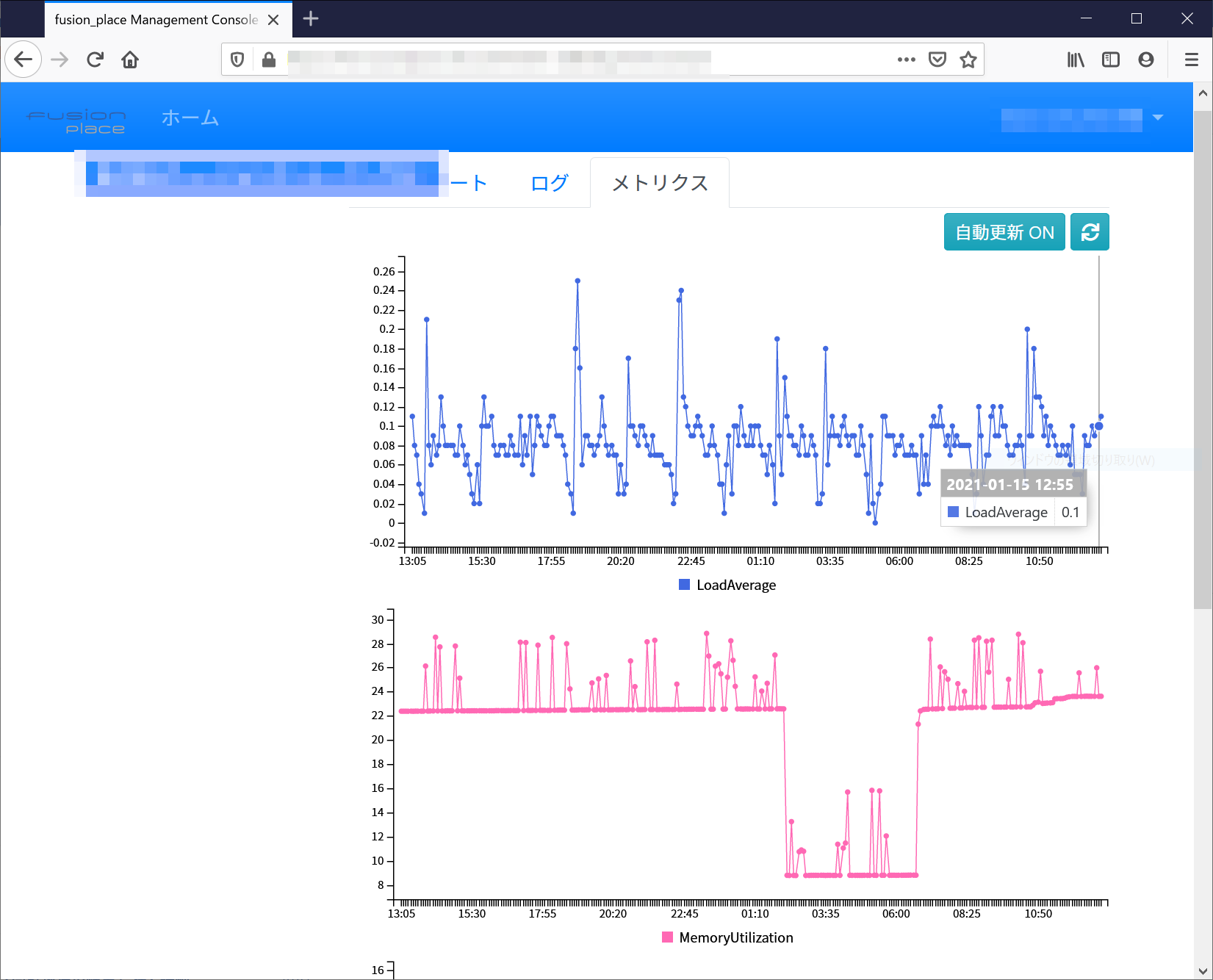The width and height of the screenshot is (1213, 980).
Task: Click the pink MemoryUtilization legend swatch
Action: pyautogui.click(x=667, y=937)
